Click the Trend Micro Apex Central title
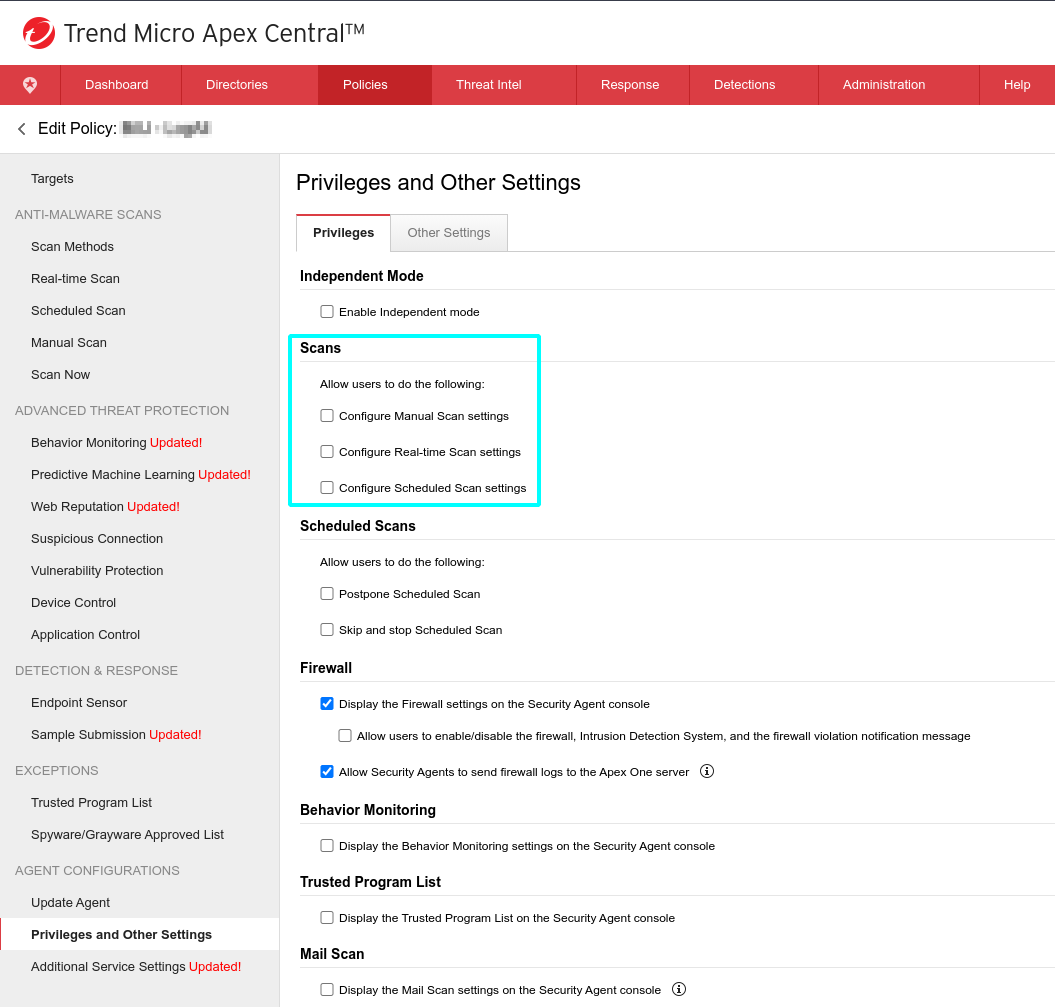 click(x=214, y=33)
